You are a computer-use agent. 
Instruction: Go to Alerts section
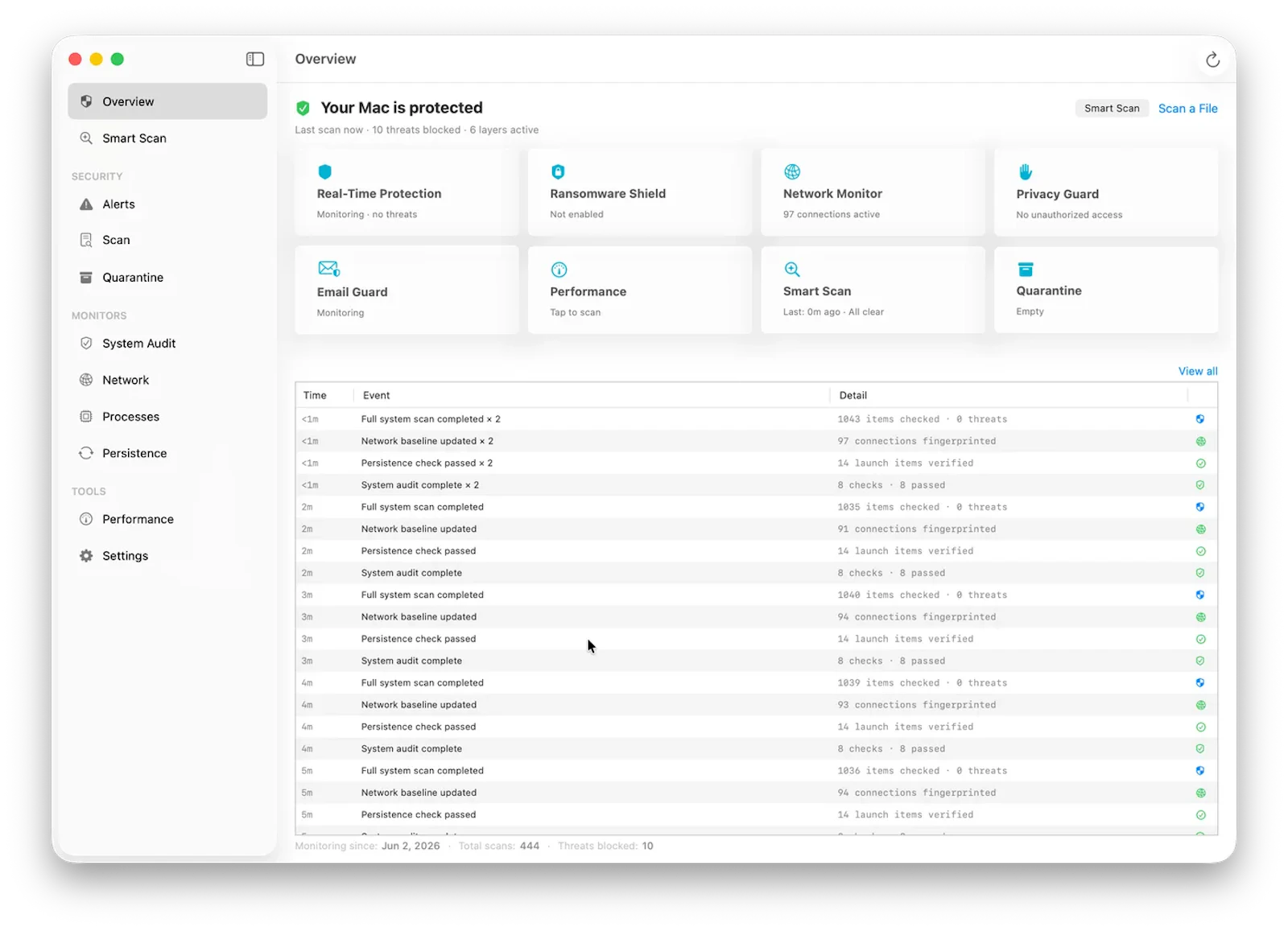tap(167, 204)
